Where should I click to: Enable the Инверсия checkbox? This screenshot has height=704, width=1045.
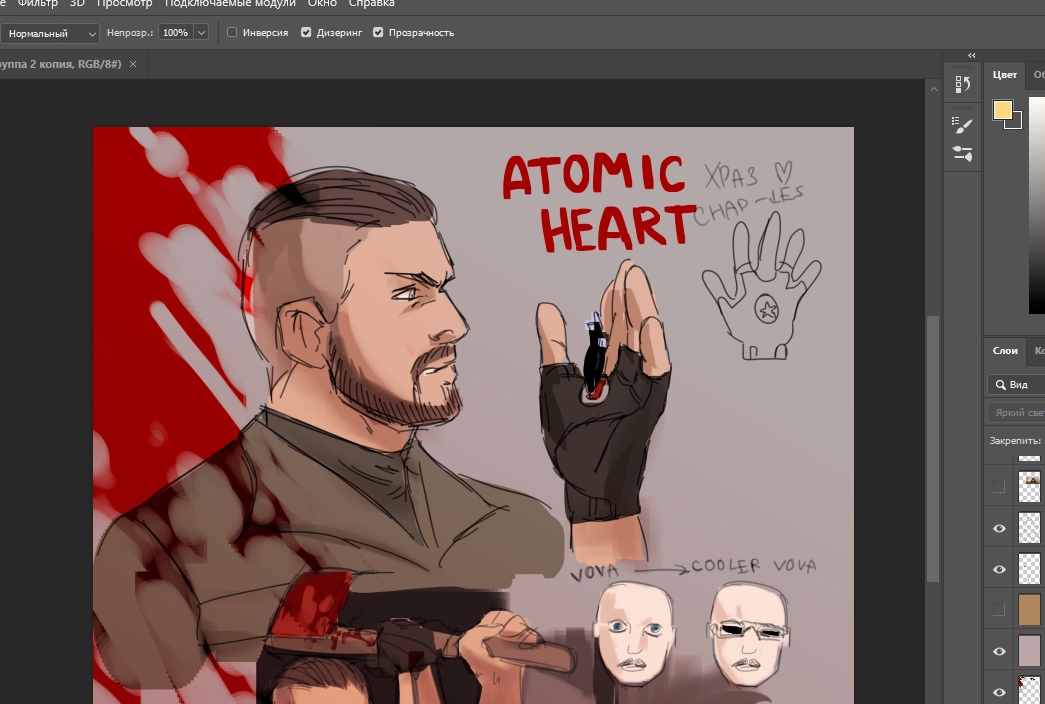click(232, 32)
